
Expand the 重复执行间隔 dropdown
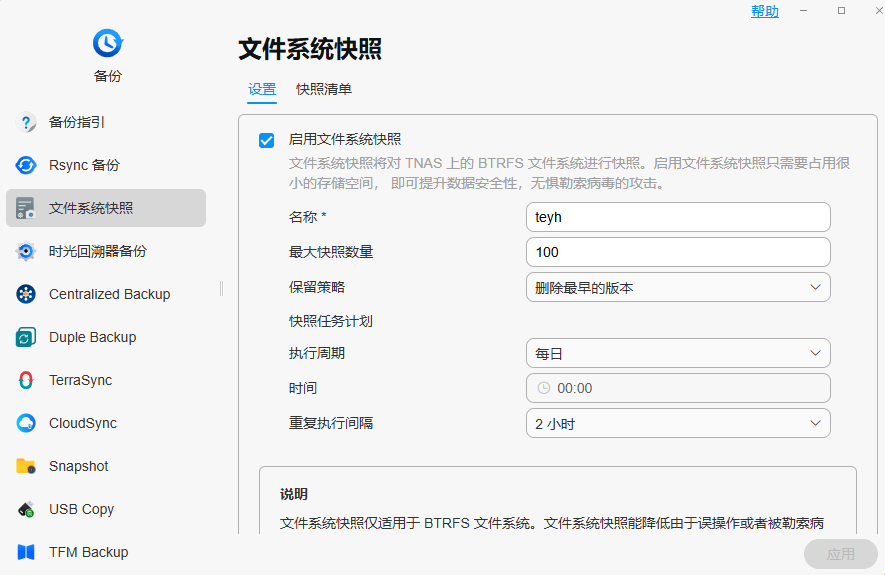pyautogui.click(x=678, y=424)
